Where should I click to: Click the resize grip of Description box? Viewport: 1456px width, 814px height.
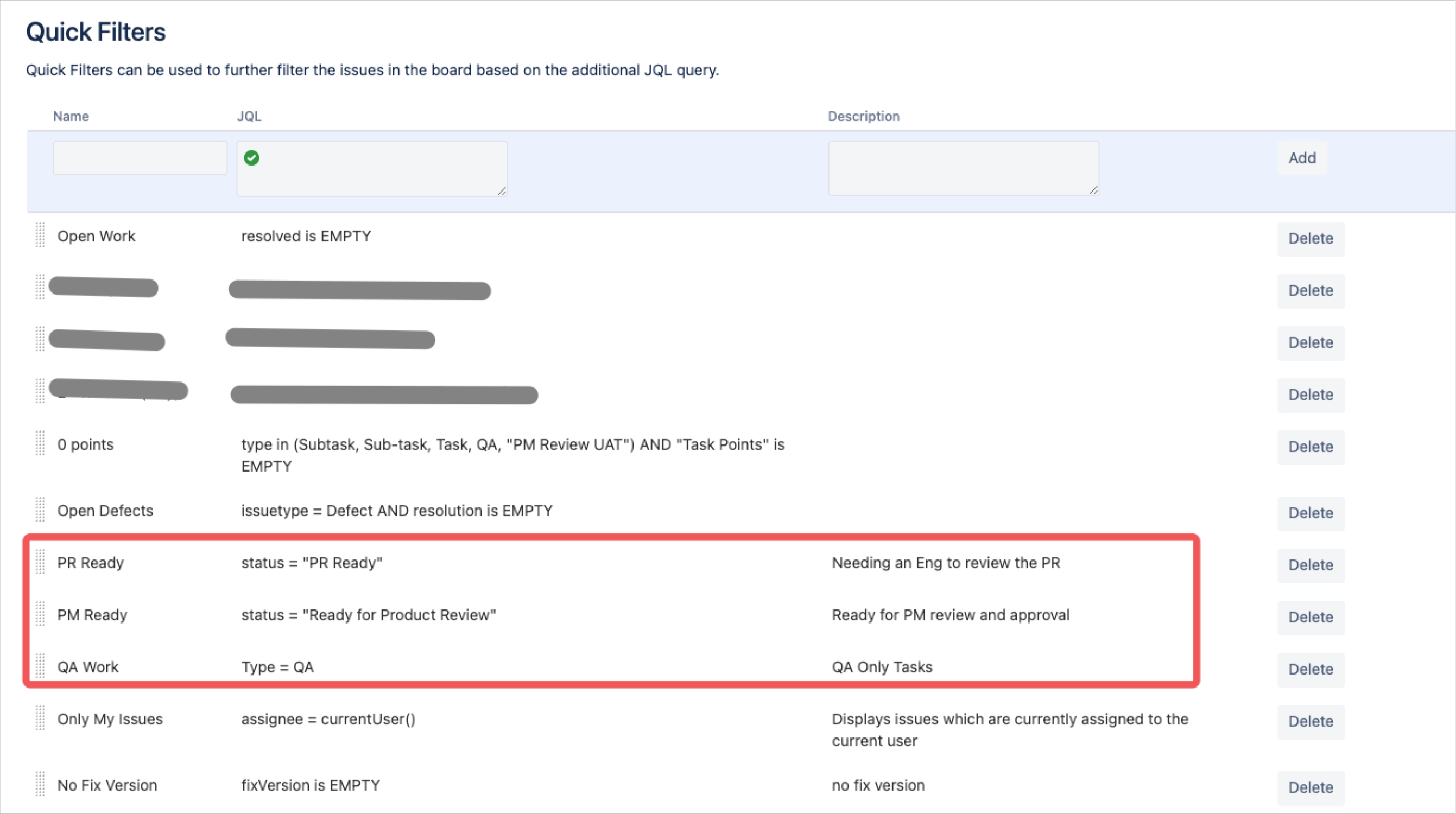[x=1094, y=190]
